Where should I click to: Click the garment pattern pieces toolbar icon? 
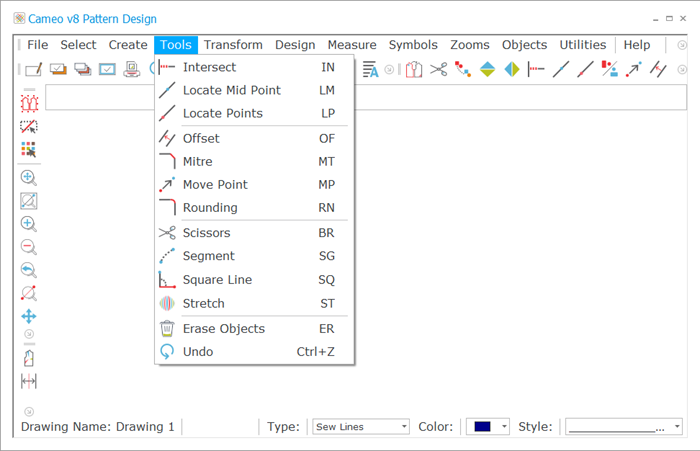pos(414,69)
